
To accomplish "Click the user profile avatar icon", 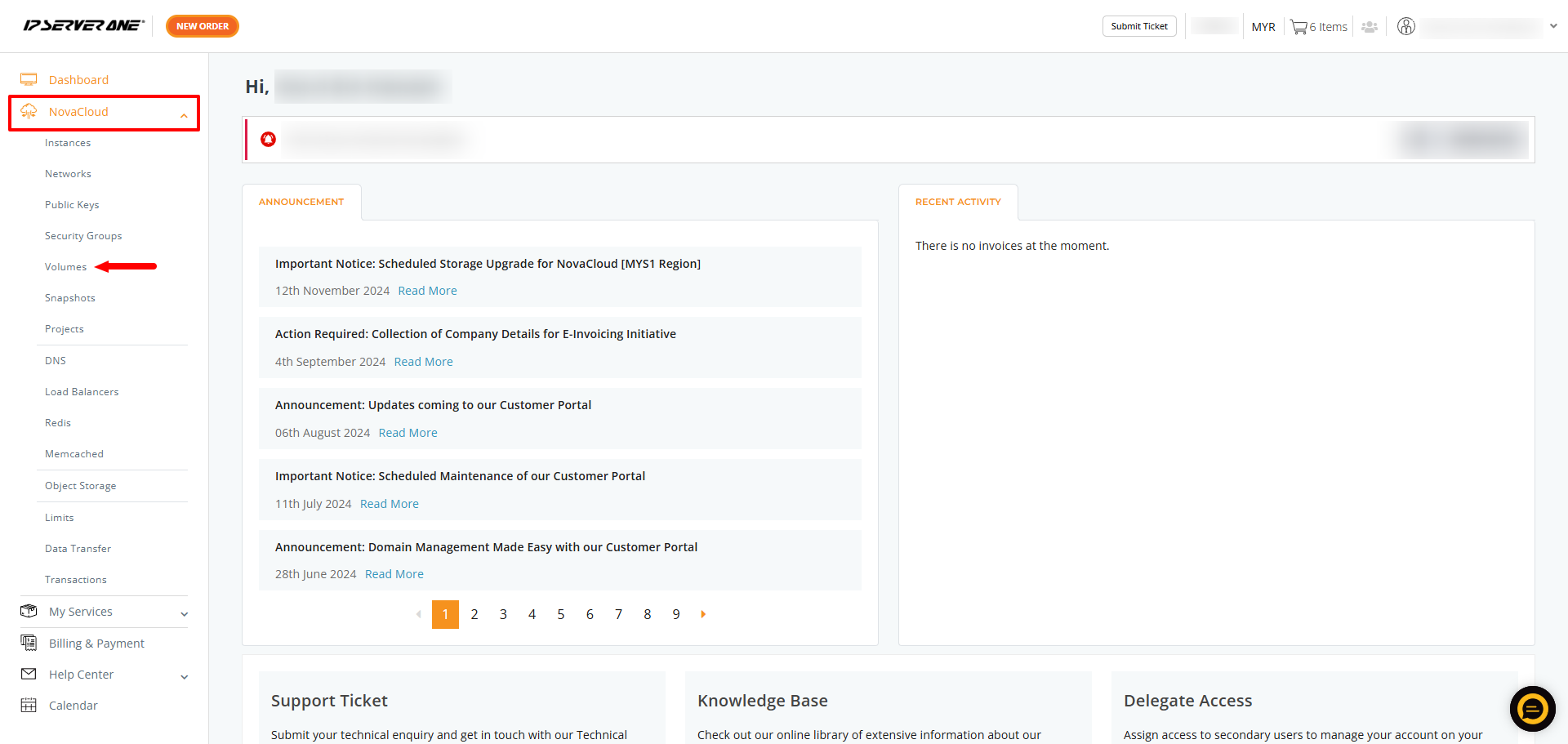I will coord(1405,26).
